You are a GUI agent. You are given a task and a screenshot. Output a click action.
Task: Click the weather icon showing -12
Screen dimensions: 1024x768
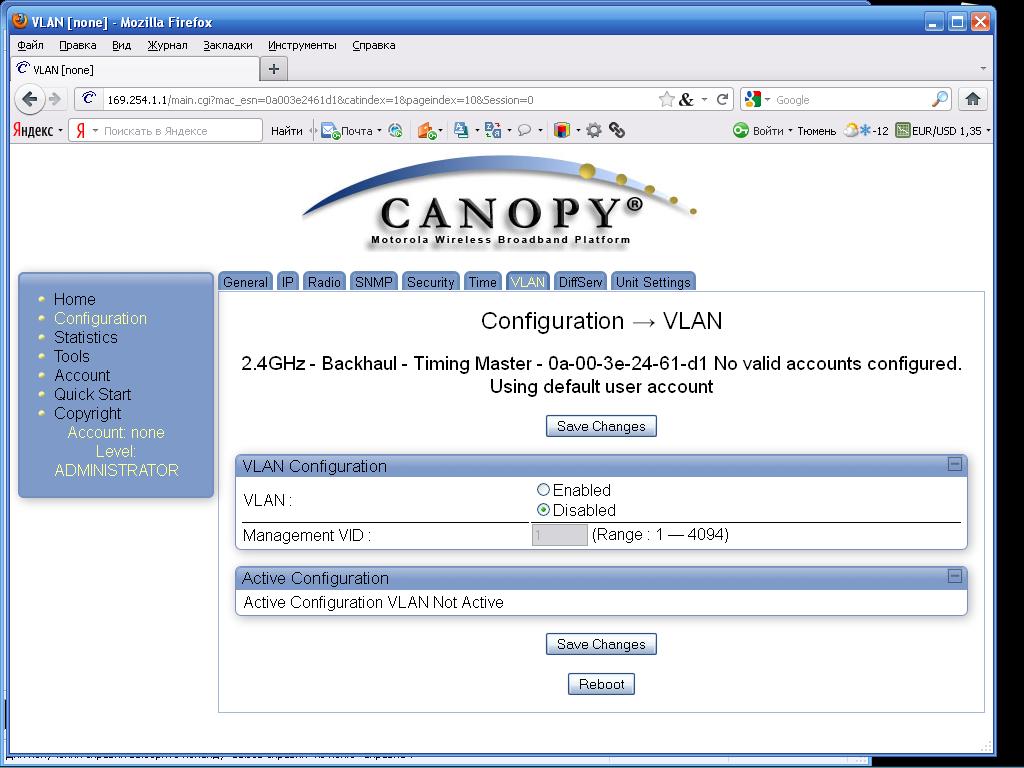[x=857, y=131]
